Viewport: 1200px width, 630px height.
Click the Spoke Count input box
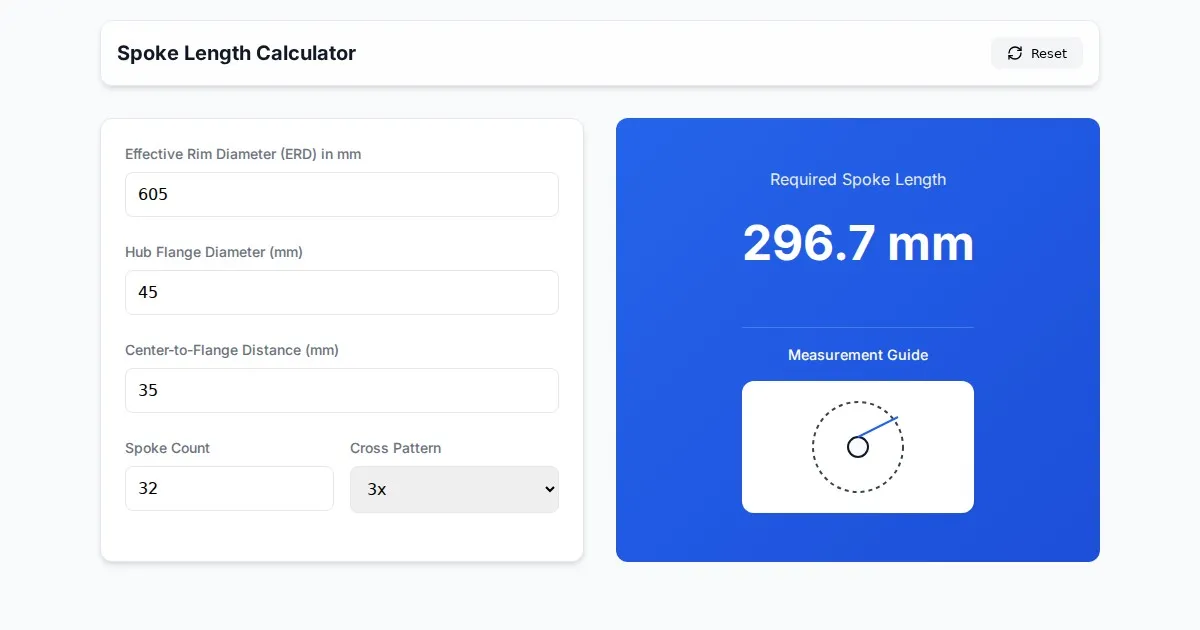pos(229,488)
